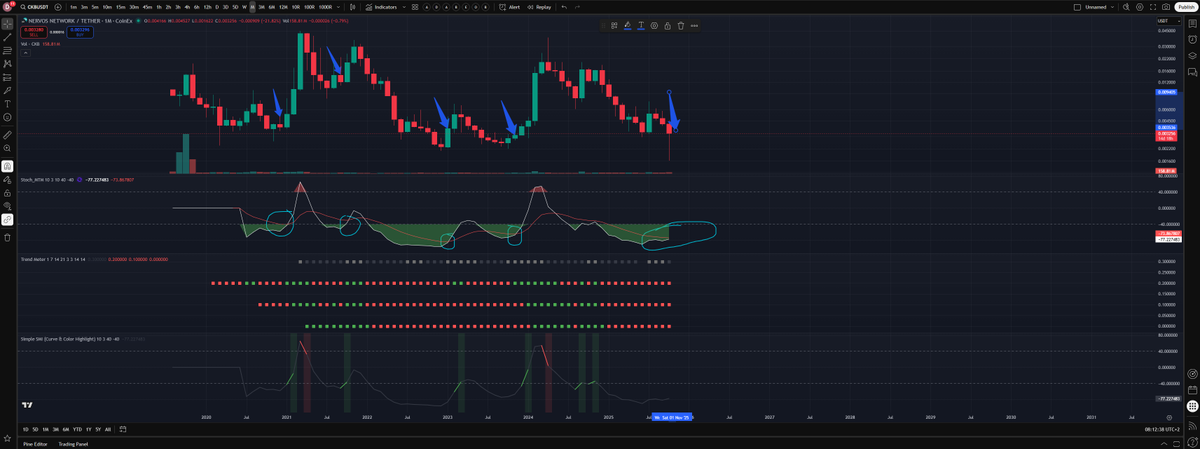Add a symbol to compare with plus icon
The height and width of the screenshot is (449, 1200).
pyautogui.click(x=60, y=7)
